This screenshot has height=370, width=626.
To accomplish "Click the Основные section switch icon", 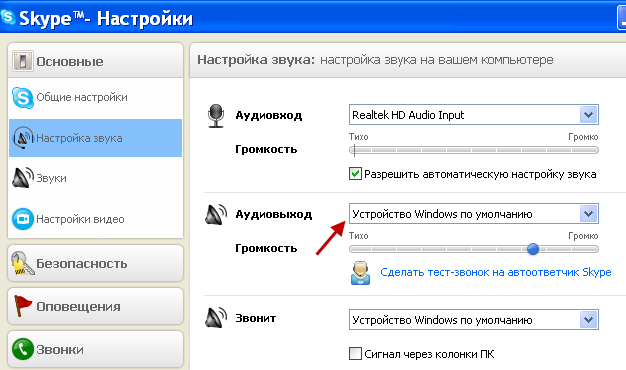I will pyautogui.click(x=22, y=61).
